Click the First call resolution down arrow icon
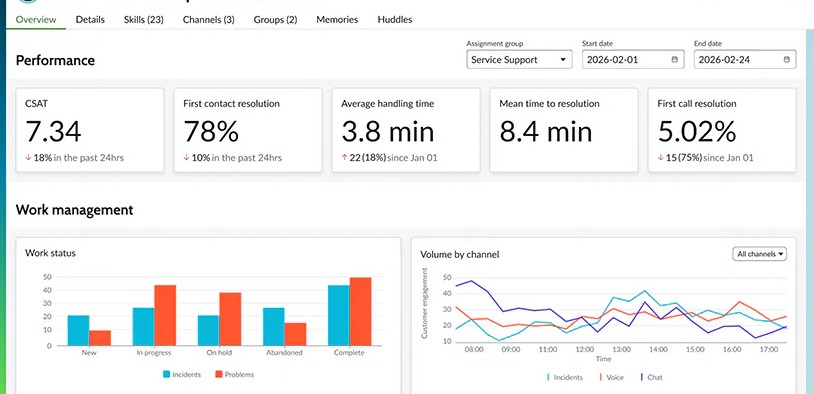 coord(660,158)
